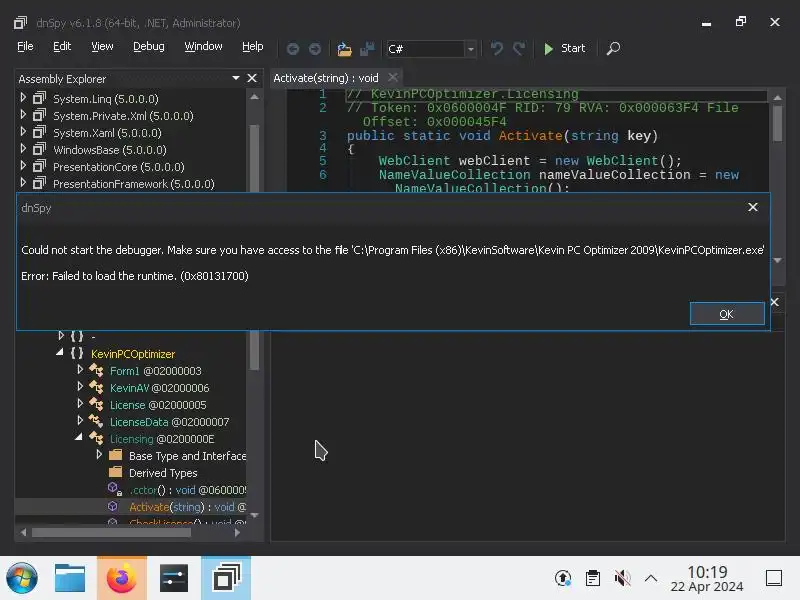Expand the LicenseData class node
The height and width of the screenshot is (600, 800).
pos(80,420)
